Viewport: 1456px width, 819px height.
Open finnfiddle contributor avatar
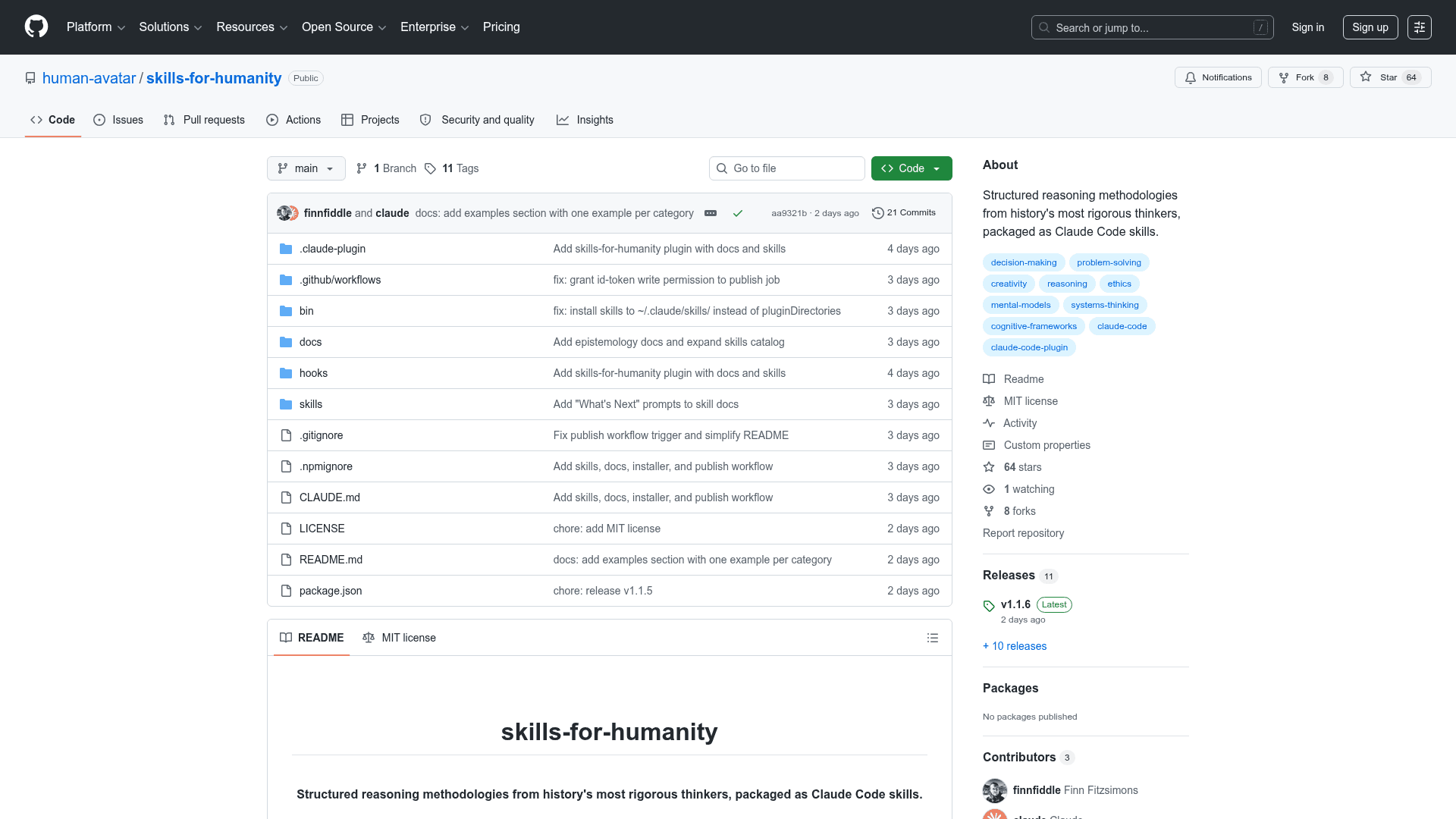coord(995,790)
